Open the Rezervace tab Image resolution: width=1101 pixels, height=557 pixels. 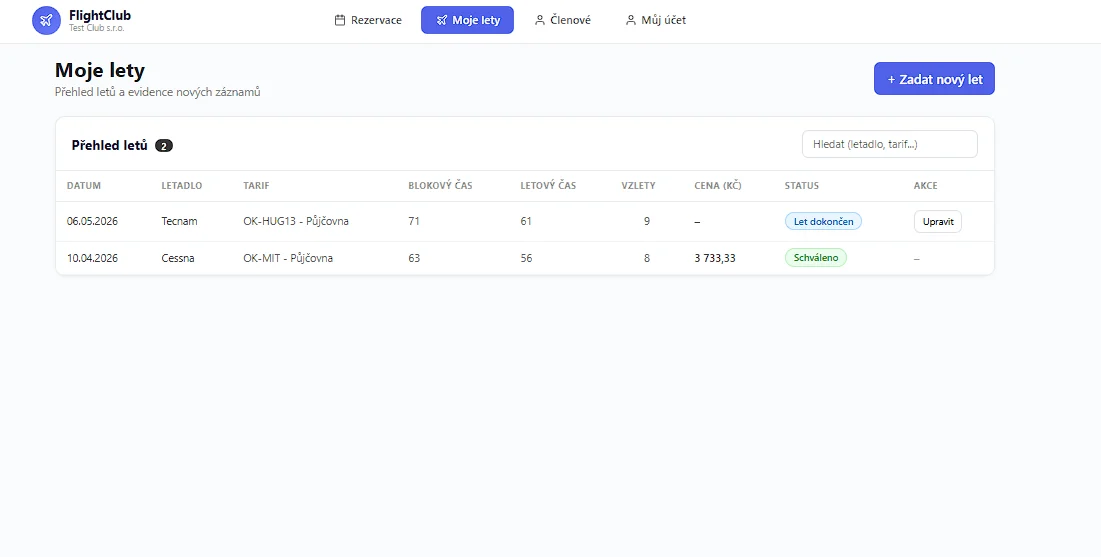tap(368, 20)
